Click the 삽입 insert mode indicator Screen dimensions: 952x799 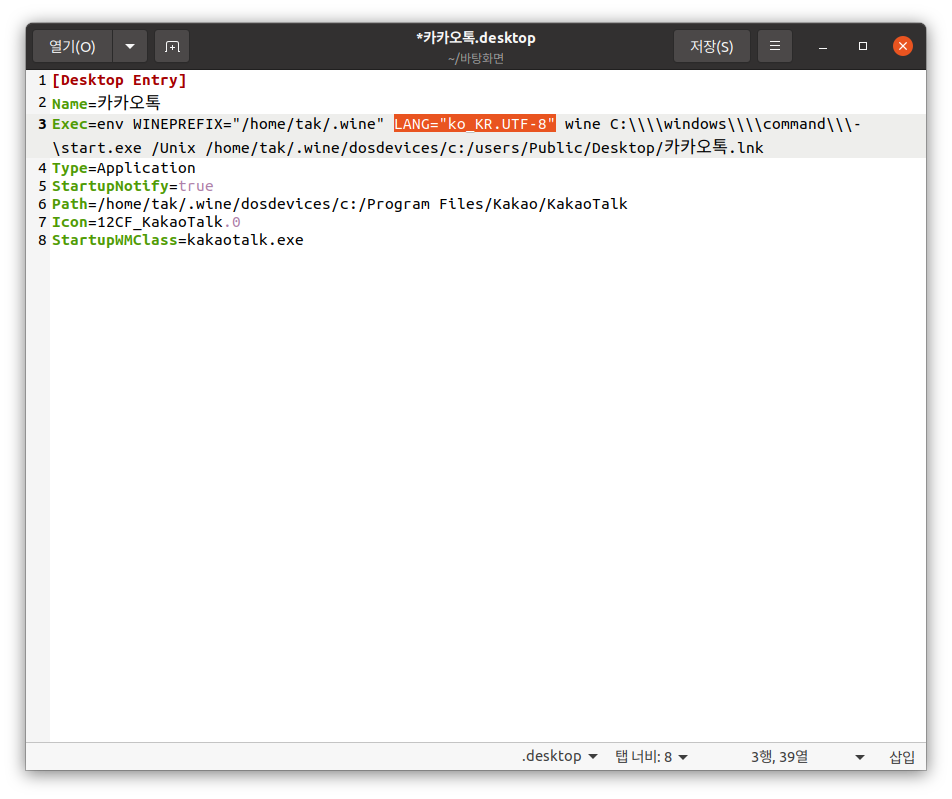902,756
